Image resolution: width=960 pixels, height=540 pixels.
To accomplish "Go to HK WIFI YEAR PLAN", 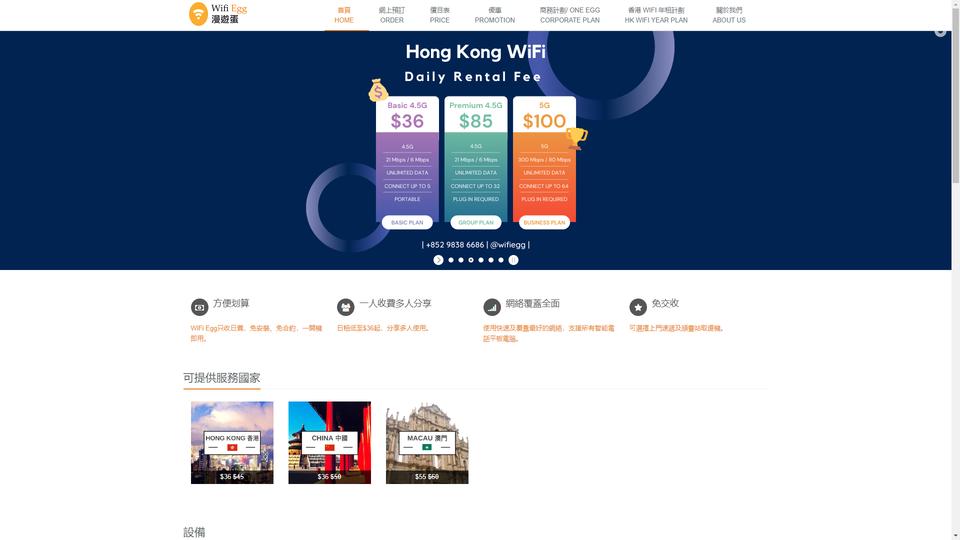I will point(656,15).
